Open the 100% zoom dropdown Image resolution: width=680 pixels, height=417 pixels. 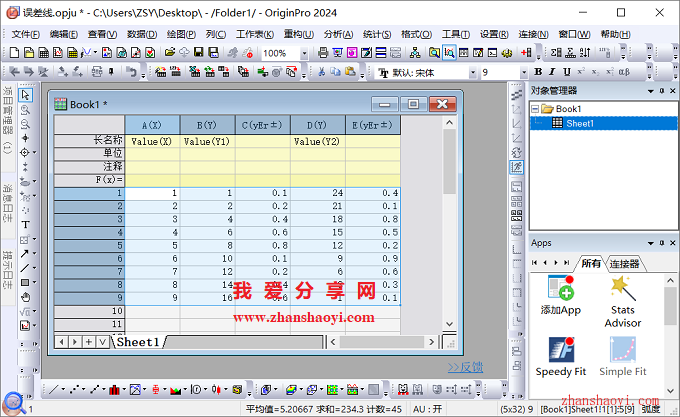tap(304, 53)
